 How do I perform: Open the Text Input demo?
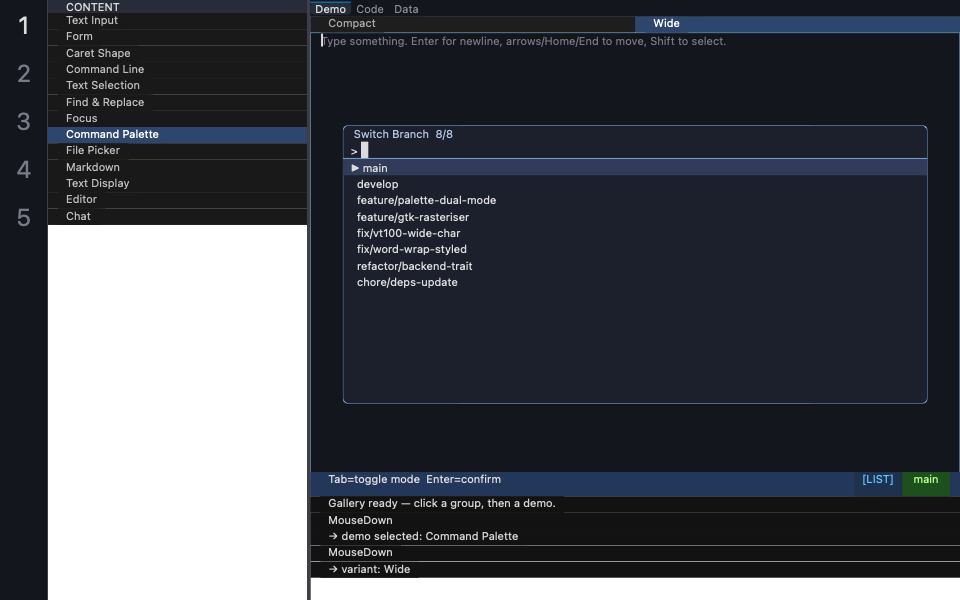click(178, 21)
